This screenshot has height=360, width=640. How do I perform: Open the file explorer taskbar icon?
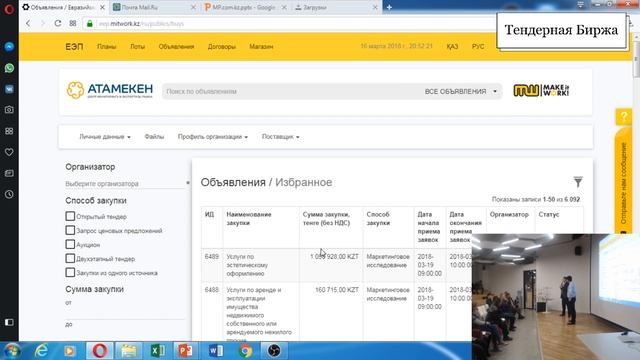click(x=128, y=351)
